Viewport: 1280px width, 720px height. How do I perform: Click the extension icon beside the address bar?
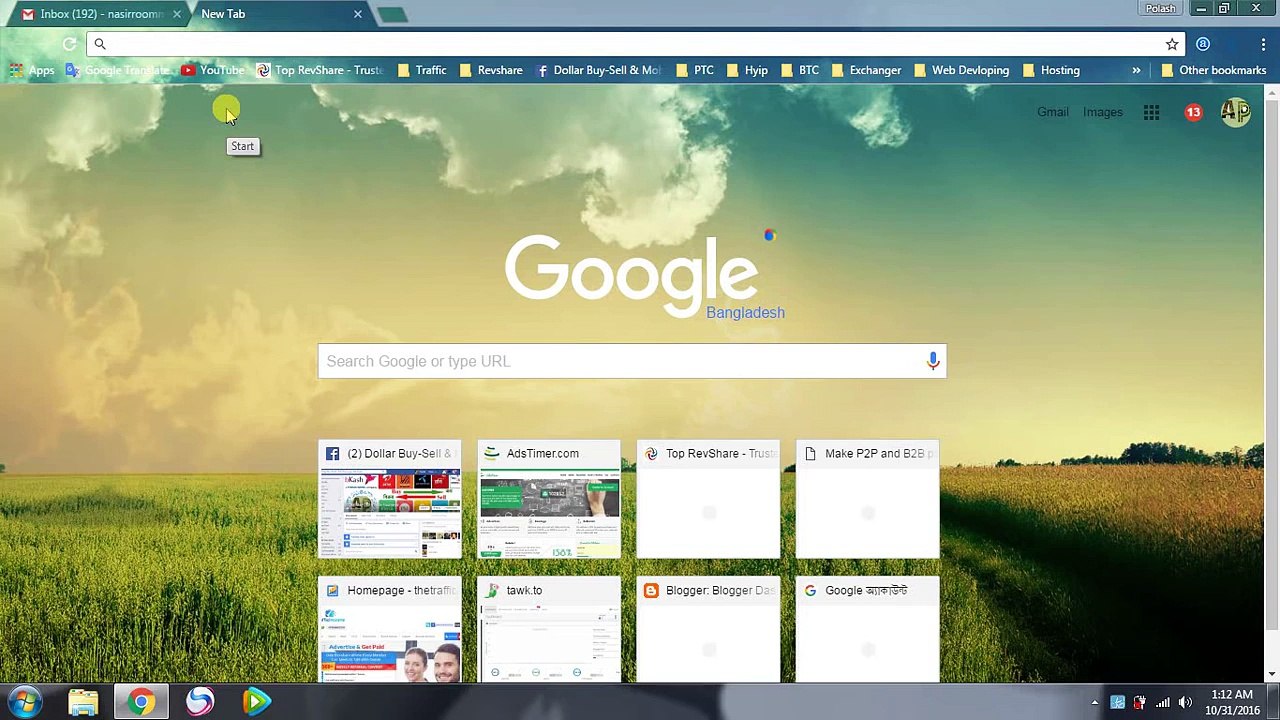(1203, 44)
